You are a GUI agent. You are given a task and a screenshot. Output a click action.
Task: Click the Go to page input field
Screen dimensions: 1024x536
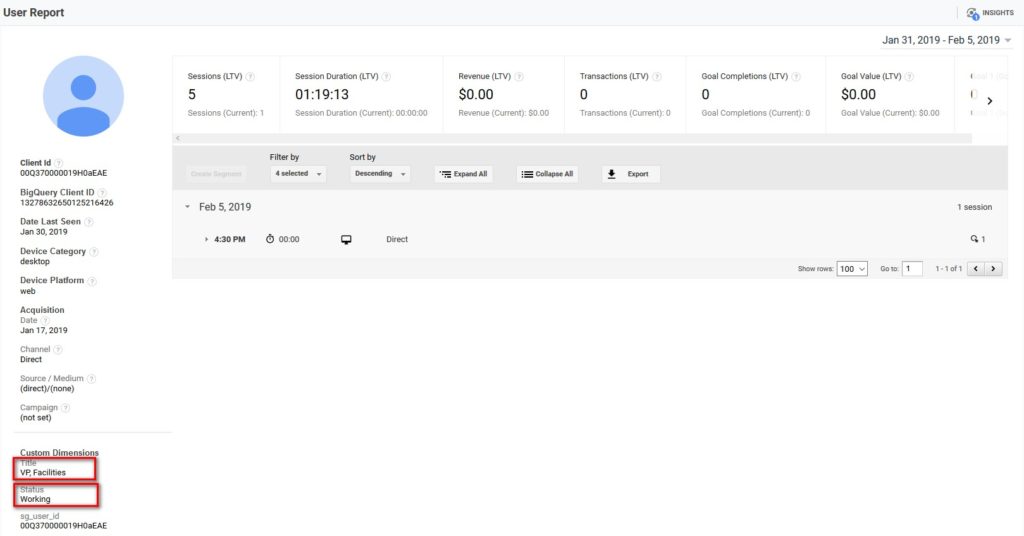(x=912, y=268)
